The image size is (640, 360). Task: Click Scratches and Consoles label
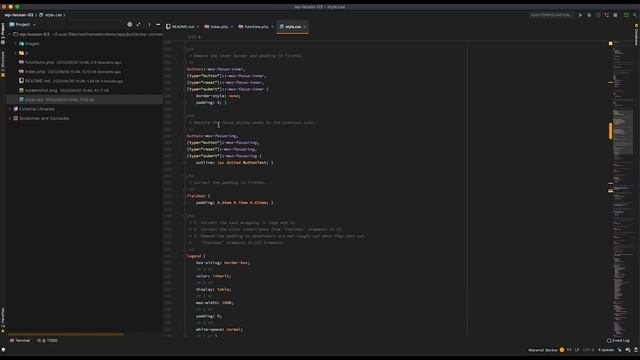44,118
